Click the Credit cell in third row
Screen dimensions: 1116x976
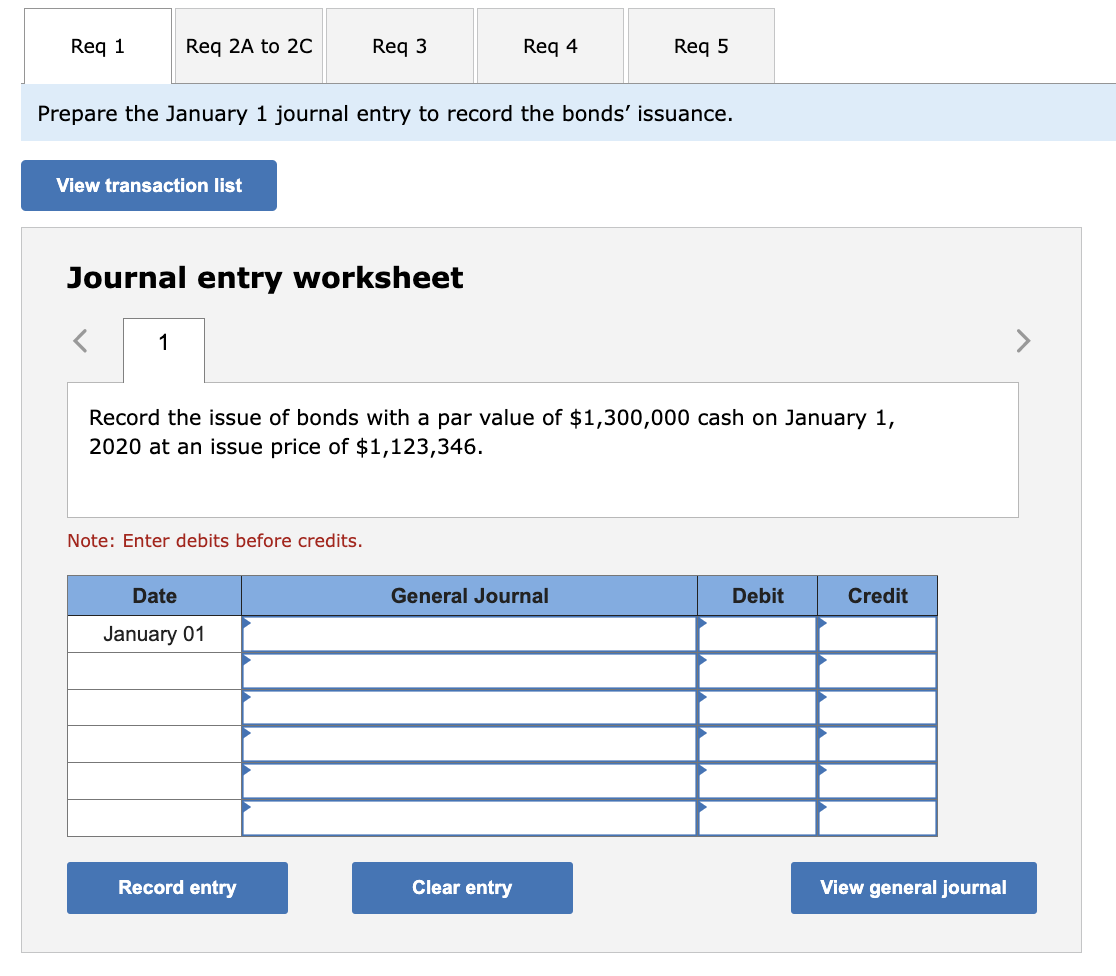[878, 708]
